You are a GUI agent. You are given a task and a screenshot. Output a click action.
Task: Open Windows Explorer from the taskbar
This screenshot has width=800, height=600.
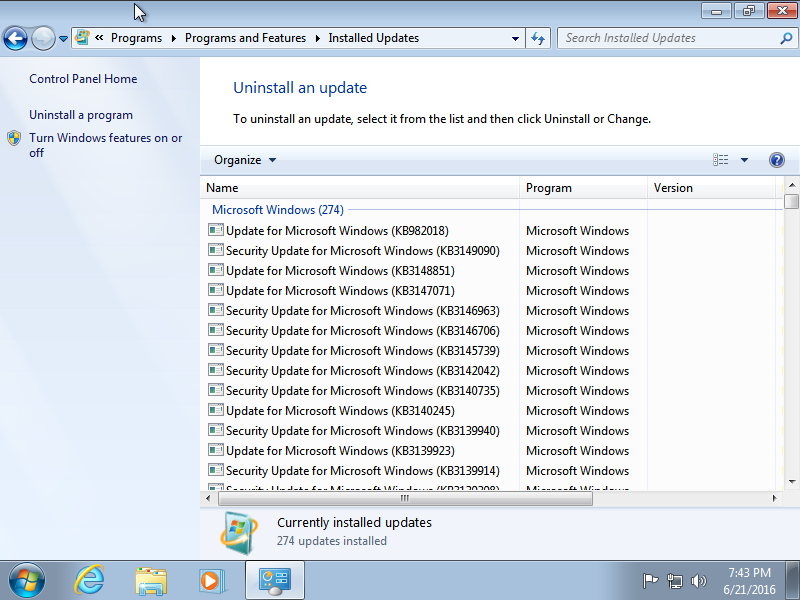coord(151,581)
